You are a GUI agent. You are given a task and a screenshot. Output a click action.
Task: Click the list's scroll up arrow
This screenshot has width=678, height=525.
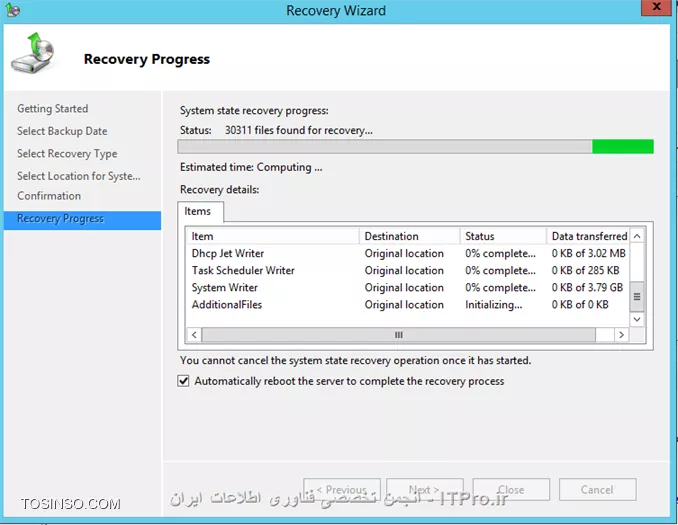pos(637,236)
